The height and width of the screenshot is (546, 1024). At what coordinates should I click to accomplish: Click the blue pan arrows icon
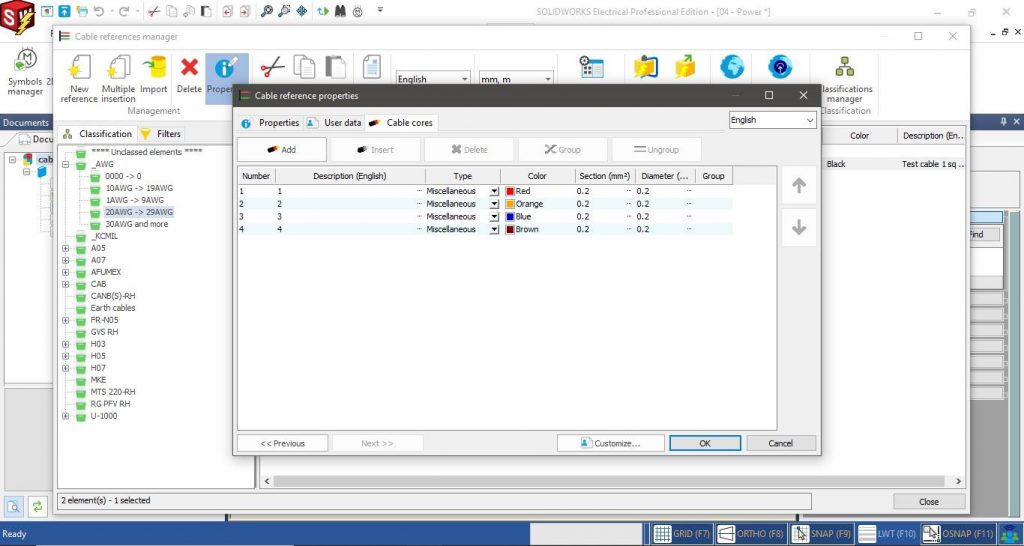click(x=302, y=11)
